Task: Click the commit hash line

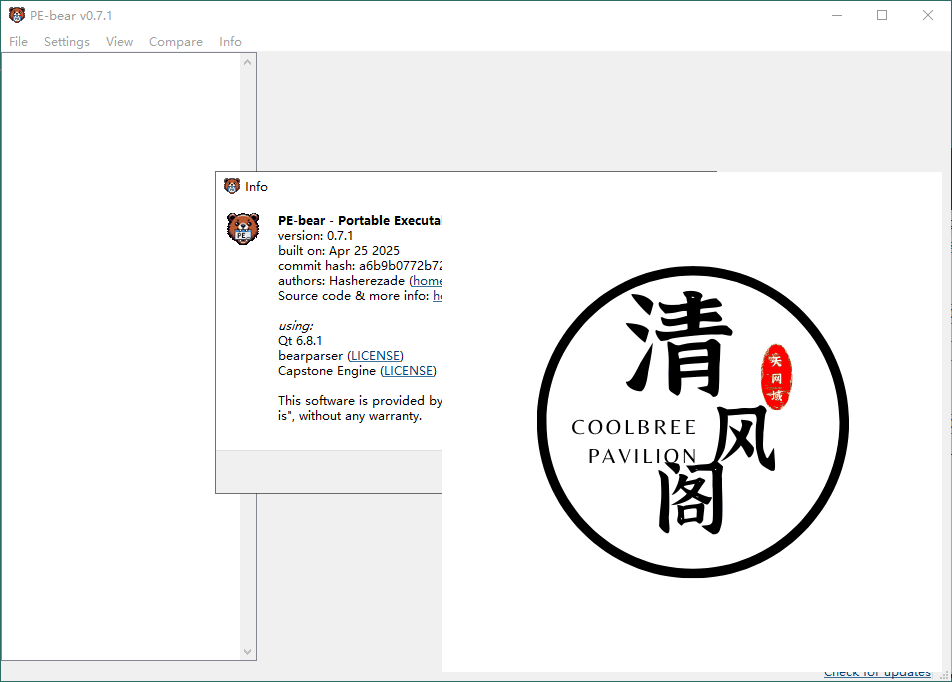Action: click(x=360, y=266)
